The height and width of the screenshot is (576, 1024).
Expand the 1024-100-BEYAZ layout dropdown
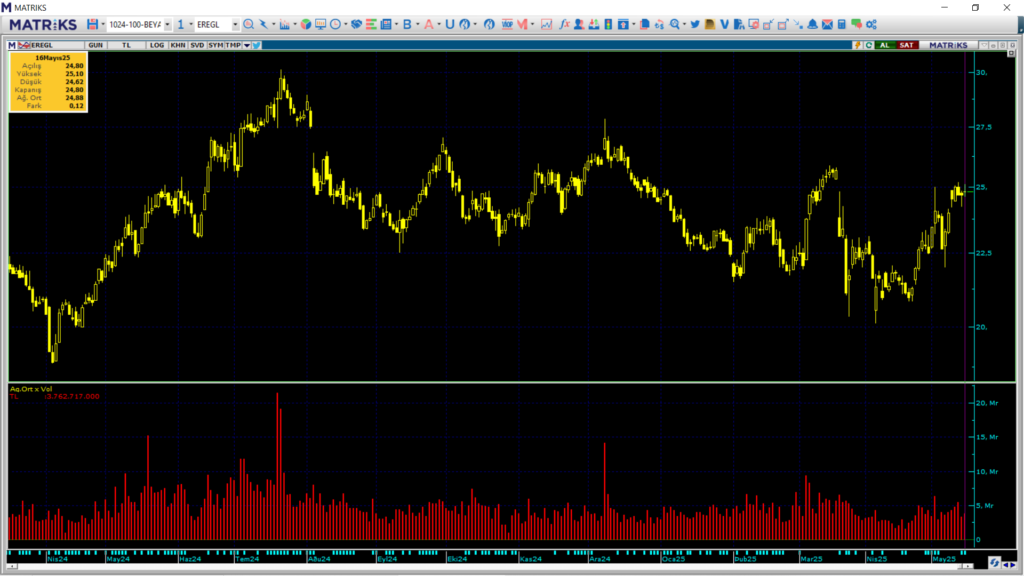point(167,24)
